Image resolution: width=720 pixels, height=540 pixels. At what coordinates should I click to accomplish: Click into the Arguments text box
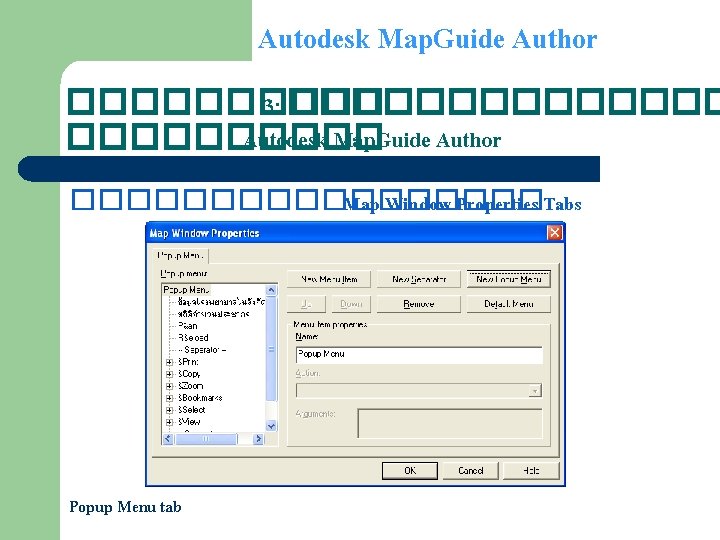[x=450, y=423]
